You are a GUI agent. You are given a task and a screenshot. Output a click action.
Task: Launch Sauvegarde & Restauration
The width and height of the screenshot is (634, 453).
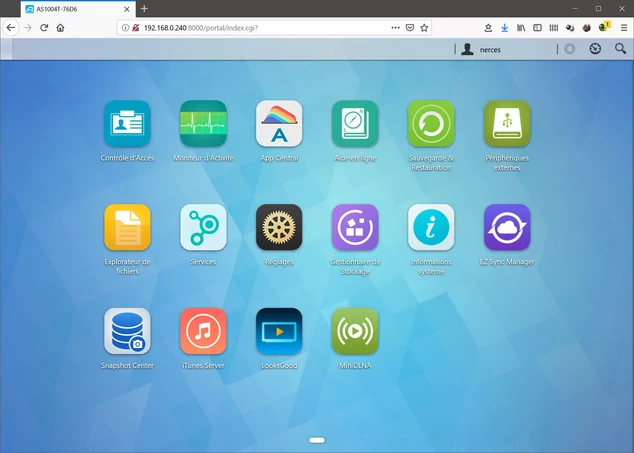(x=431, y=124)
